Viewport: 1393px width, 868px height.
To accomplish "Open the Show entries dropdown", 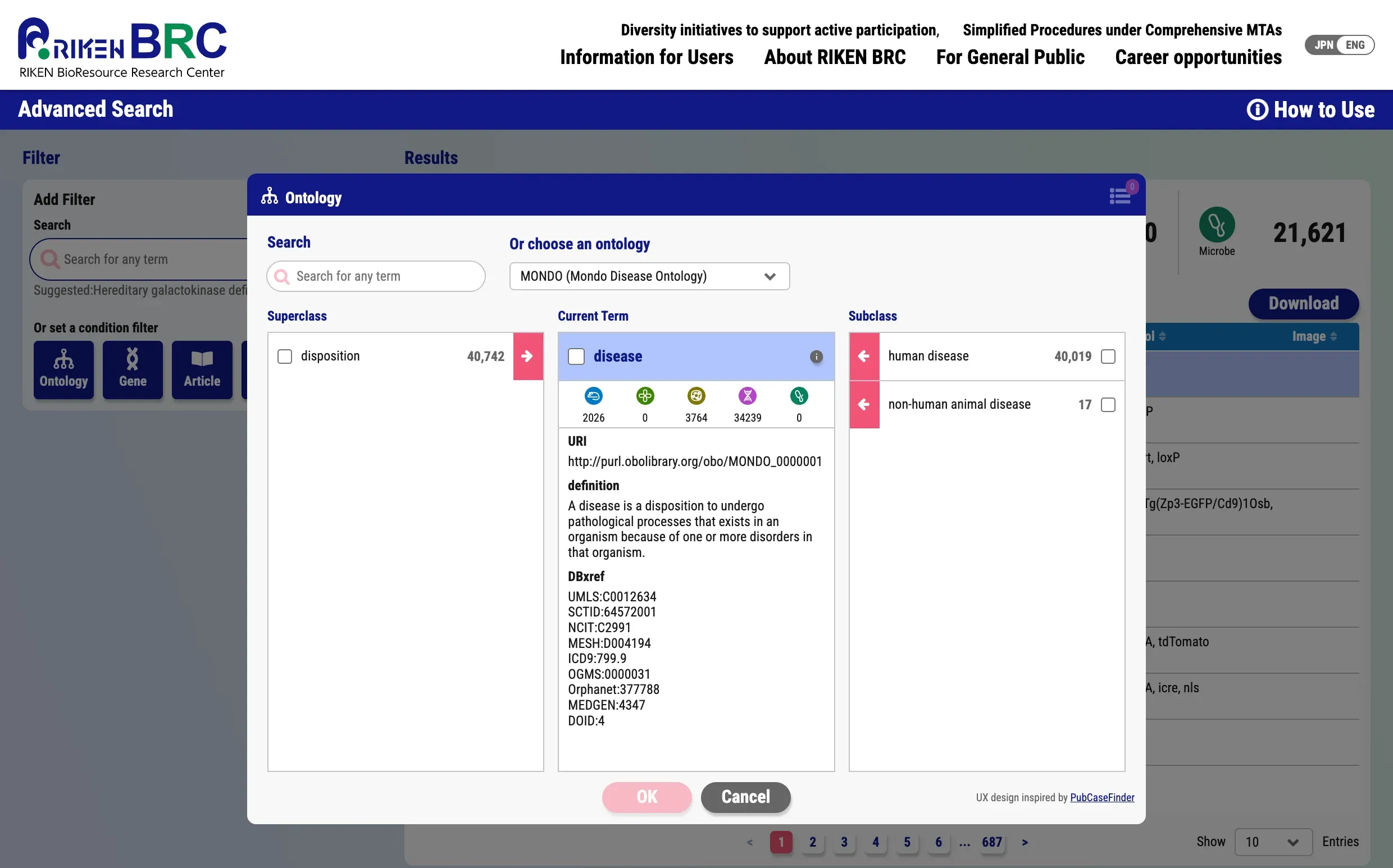I will (x=1272, y=842).
